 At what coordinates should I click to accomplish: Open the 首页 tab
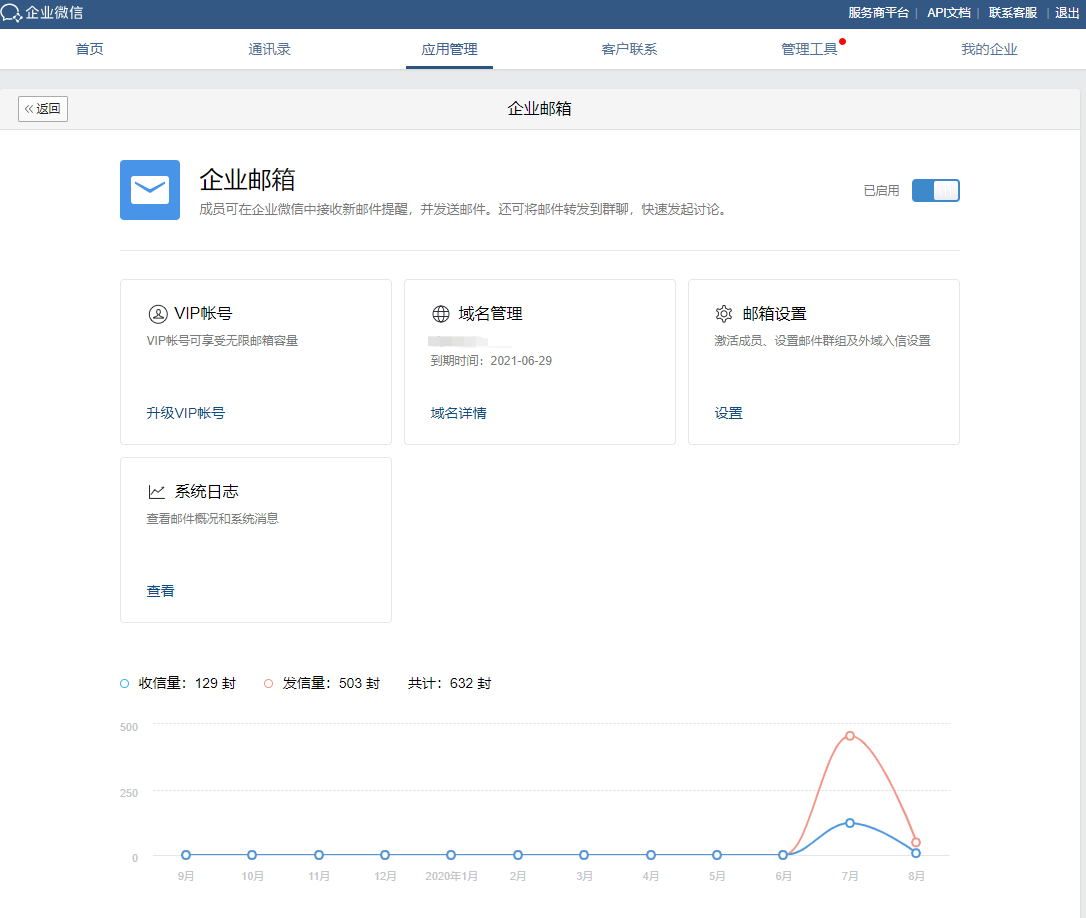[90, 49]
